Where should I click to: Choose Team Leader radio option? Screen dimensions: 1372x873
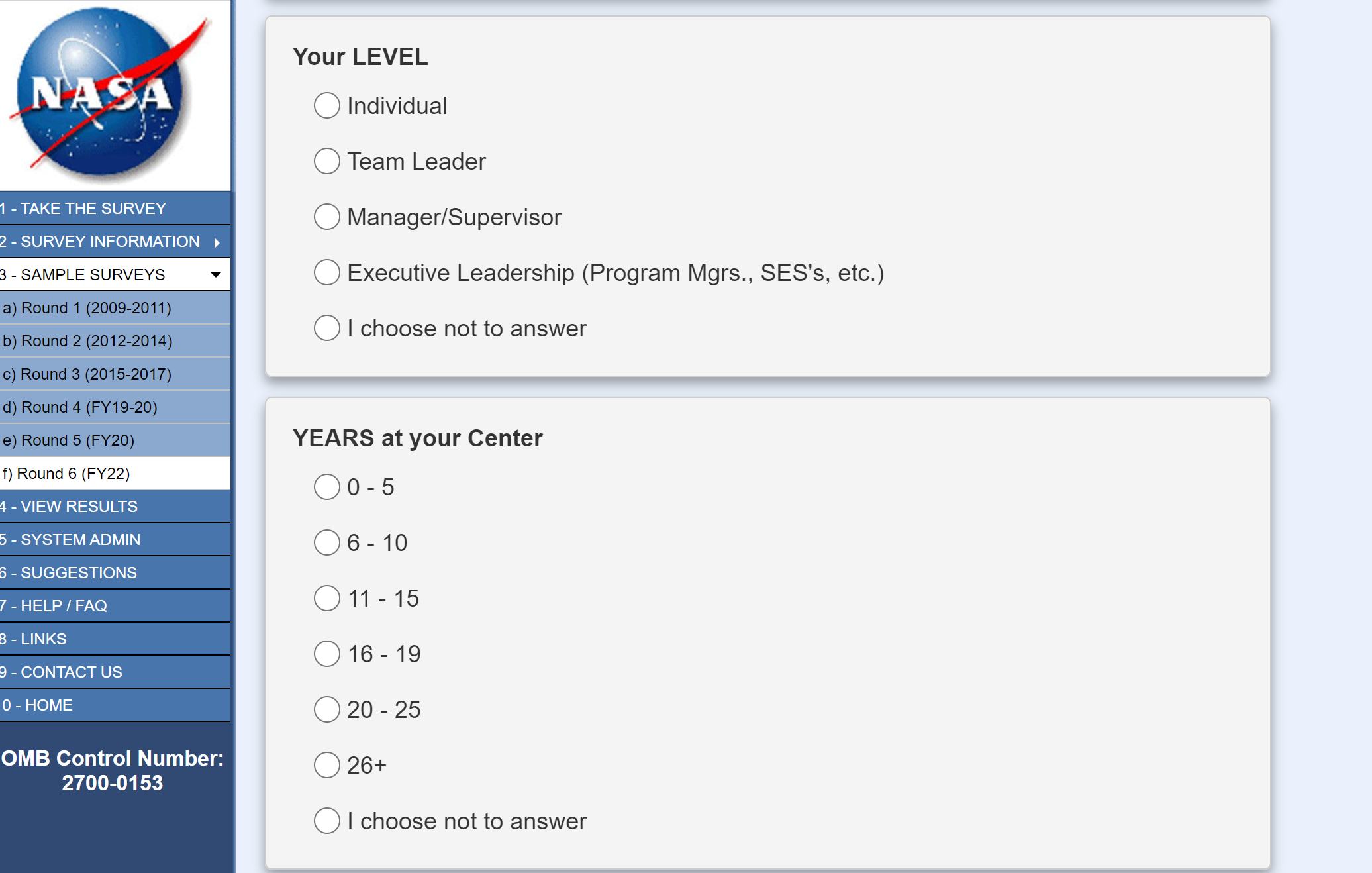[x=327, y=161]
